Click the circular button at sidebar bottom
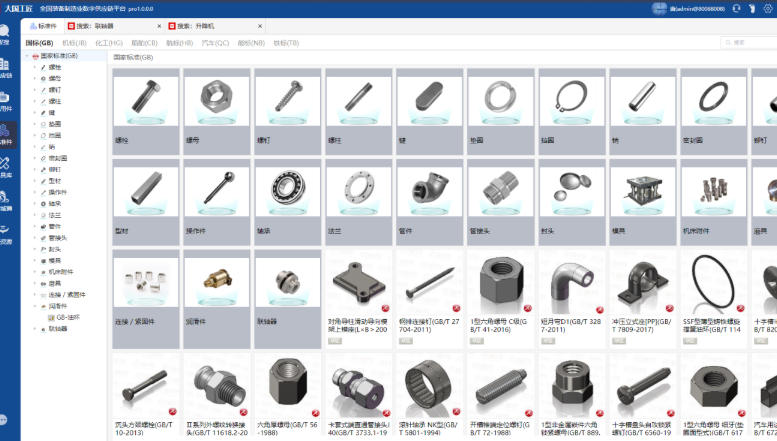 tap(4, 420)
